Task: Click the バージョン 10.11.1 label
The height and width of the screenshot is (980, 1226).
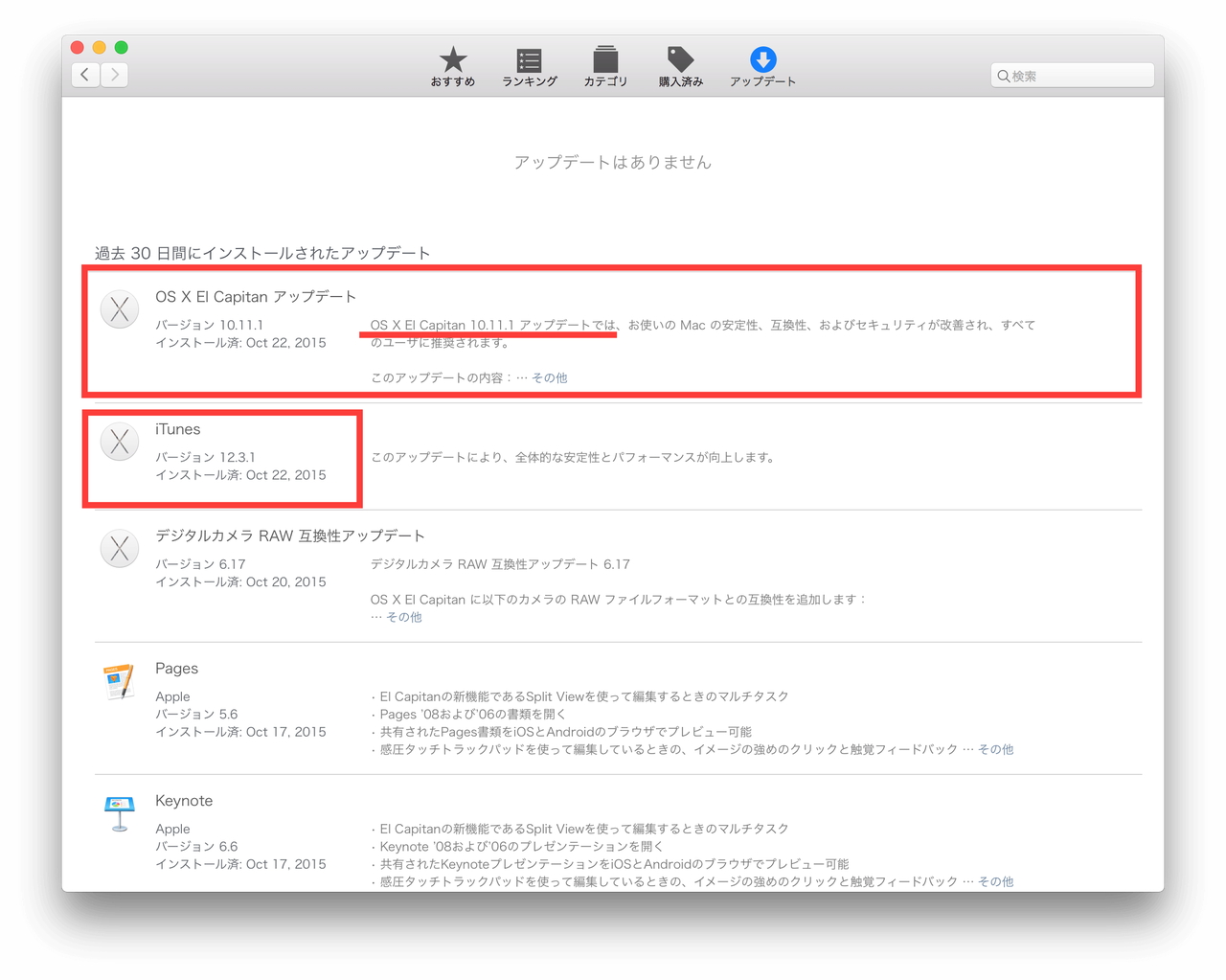Action: [209, 325]
